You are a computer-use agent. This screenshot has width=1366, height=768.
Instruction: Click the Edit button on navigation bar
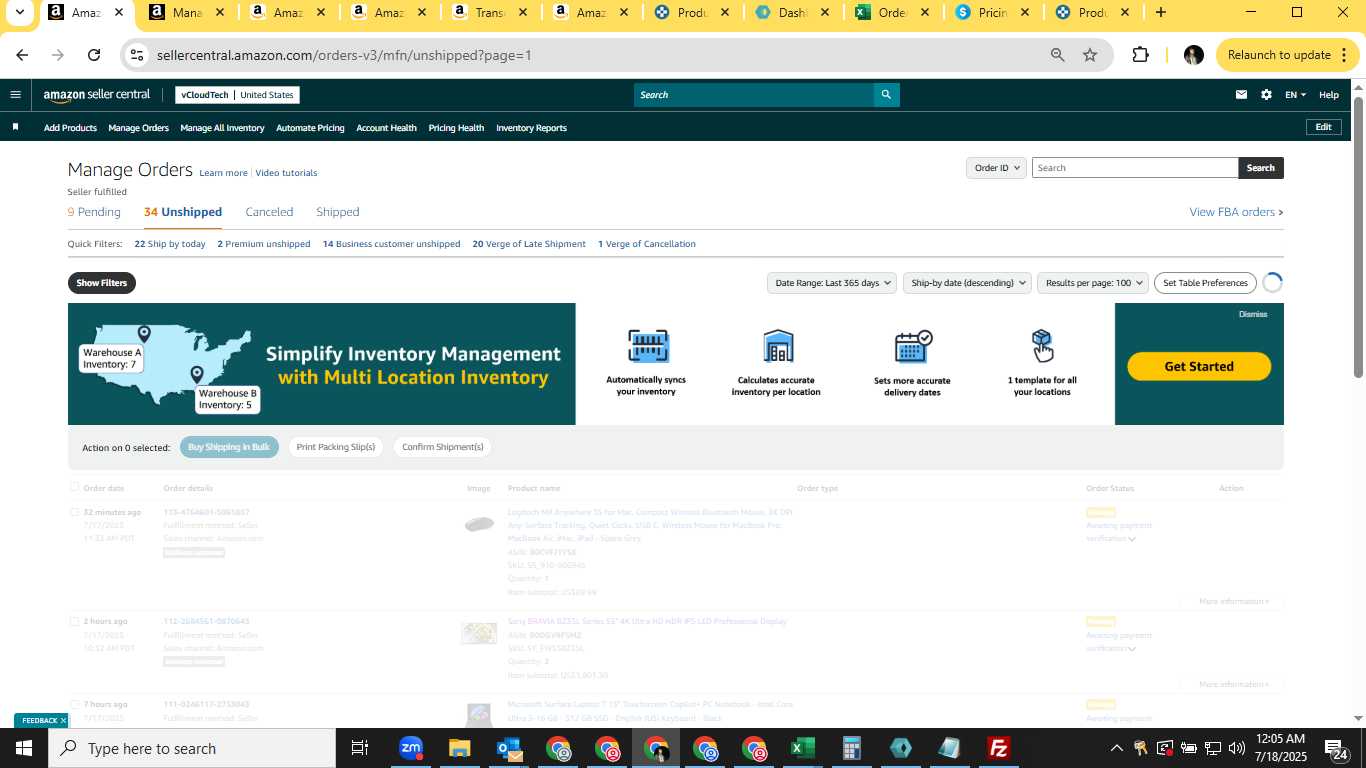pos(1323,127)
